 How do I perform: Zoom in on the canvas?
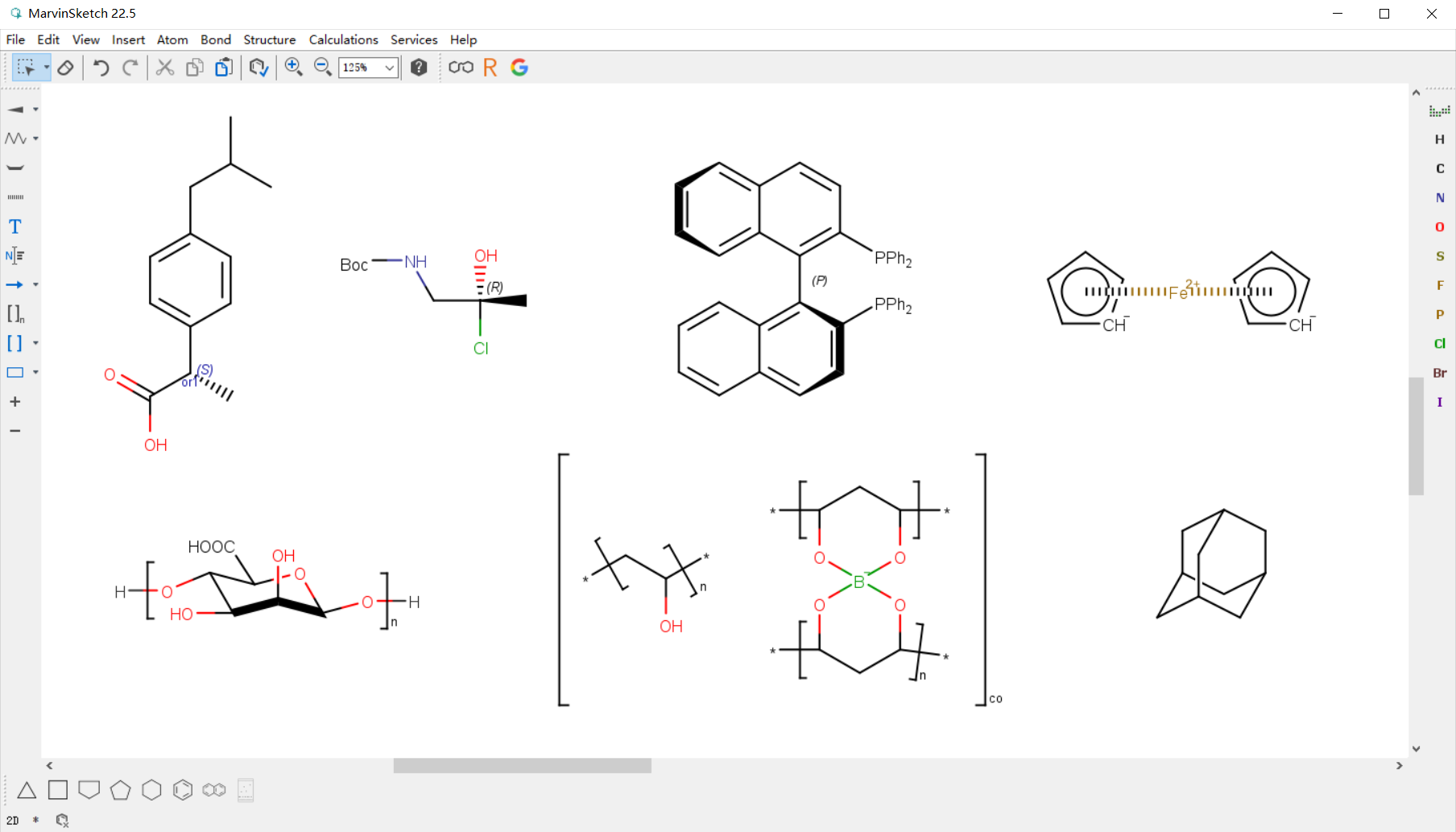[293, 68]
